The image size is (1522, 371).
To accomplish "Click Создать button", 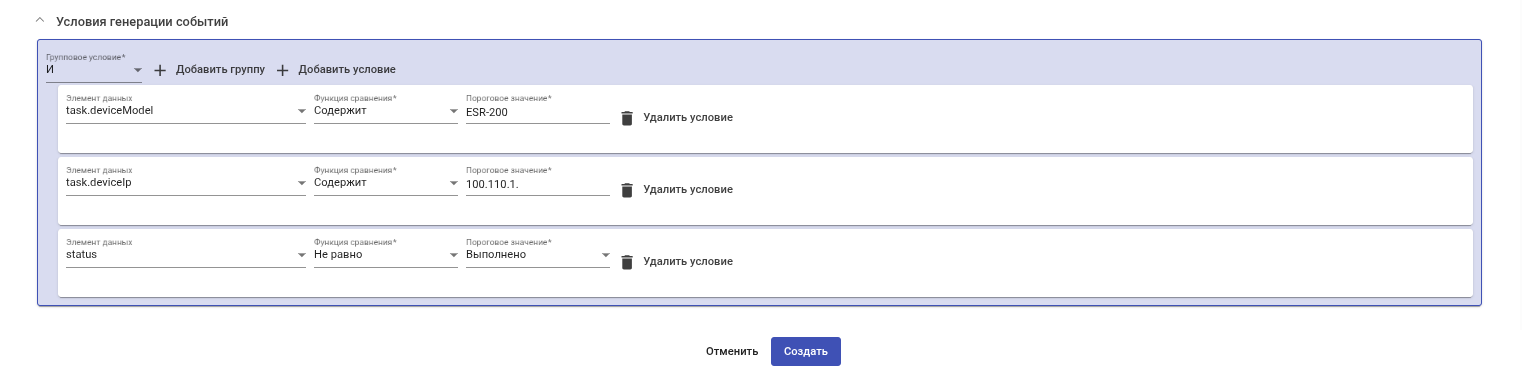I will click(x=806, y=352).
